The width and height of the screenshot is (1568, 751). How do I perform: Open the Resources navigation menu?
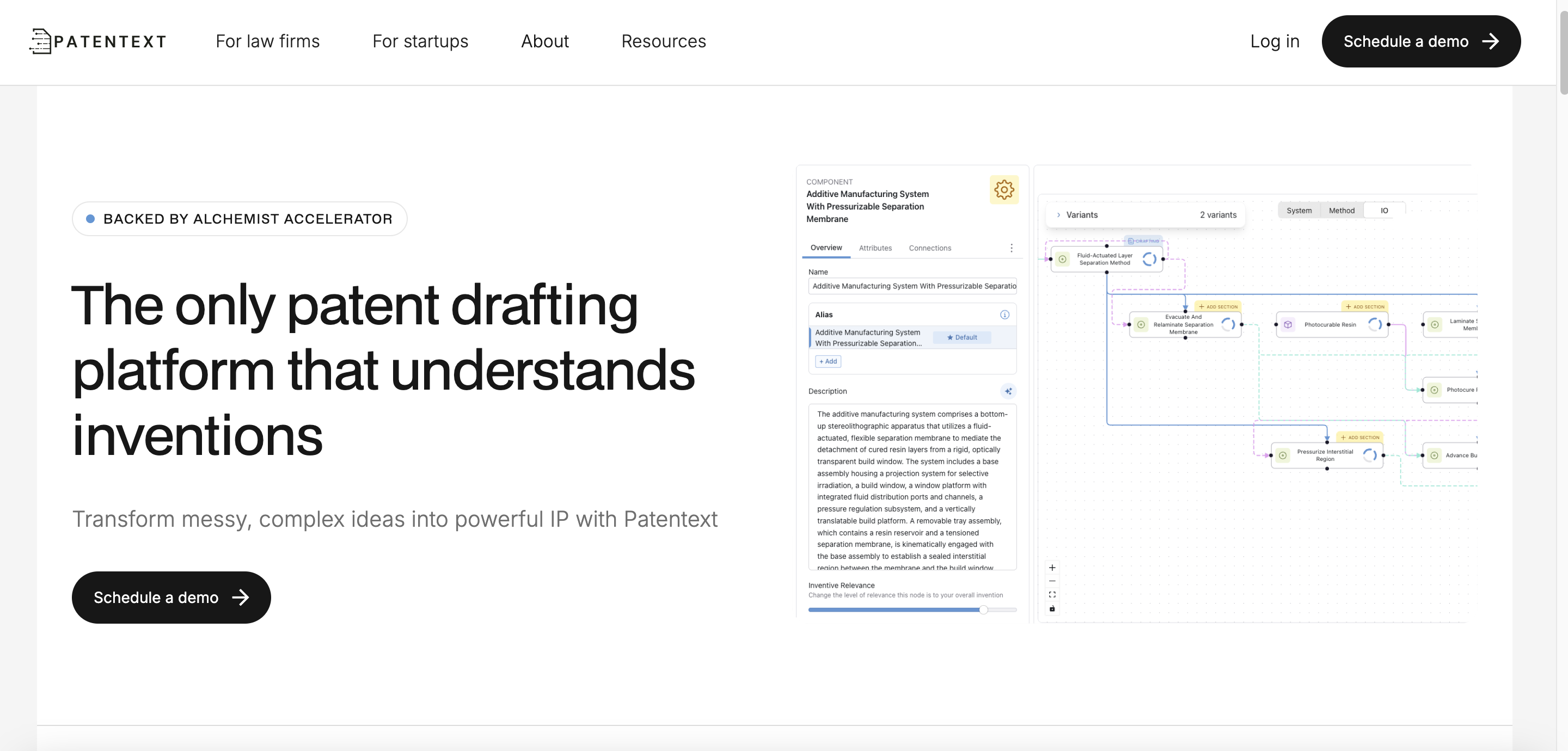[663, 41]
